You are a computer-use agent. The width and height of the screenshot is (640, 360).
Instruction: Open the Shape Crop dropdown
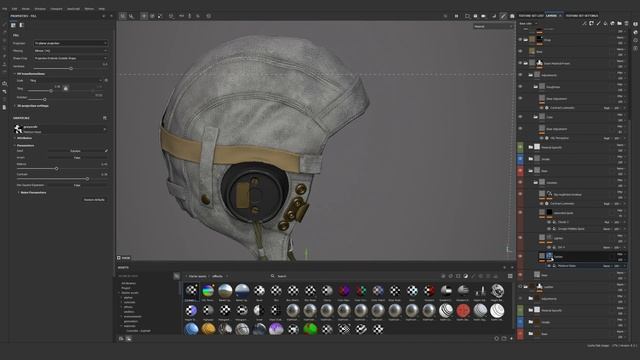71,58
